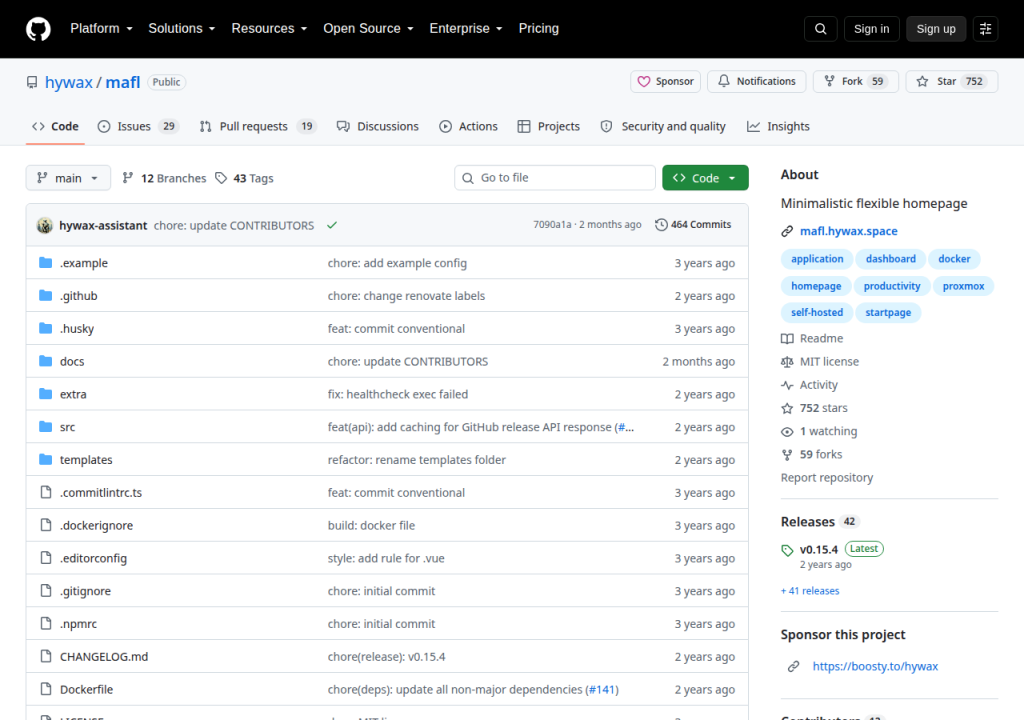Open the .gitignore file
Viewport: 1024px width, 720px height.
(x=86, y=591)
